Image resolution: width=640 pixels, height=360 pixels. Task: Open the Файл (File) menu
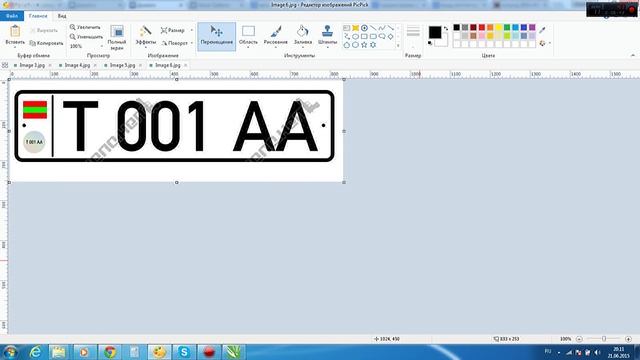(12, 16)
